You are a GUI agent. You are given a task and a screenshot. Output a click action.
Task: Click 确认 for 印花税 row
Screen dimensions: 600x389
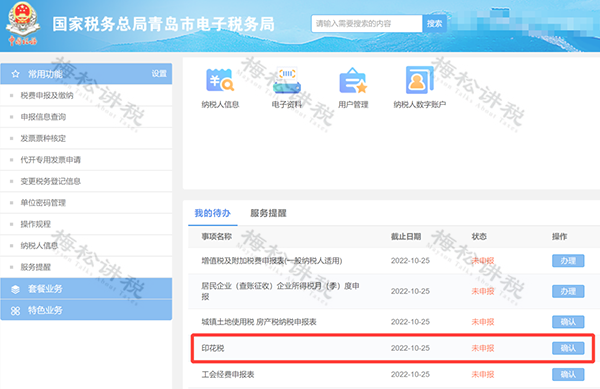(x=568, y=348)
